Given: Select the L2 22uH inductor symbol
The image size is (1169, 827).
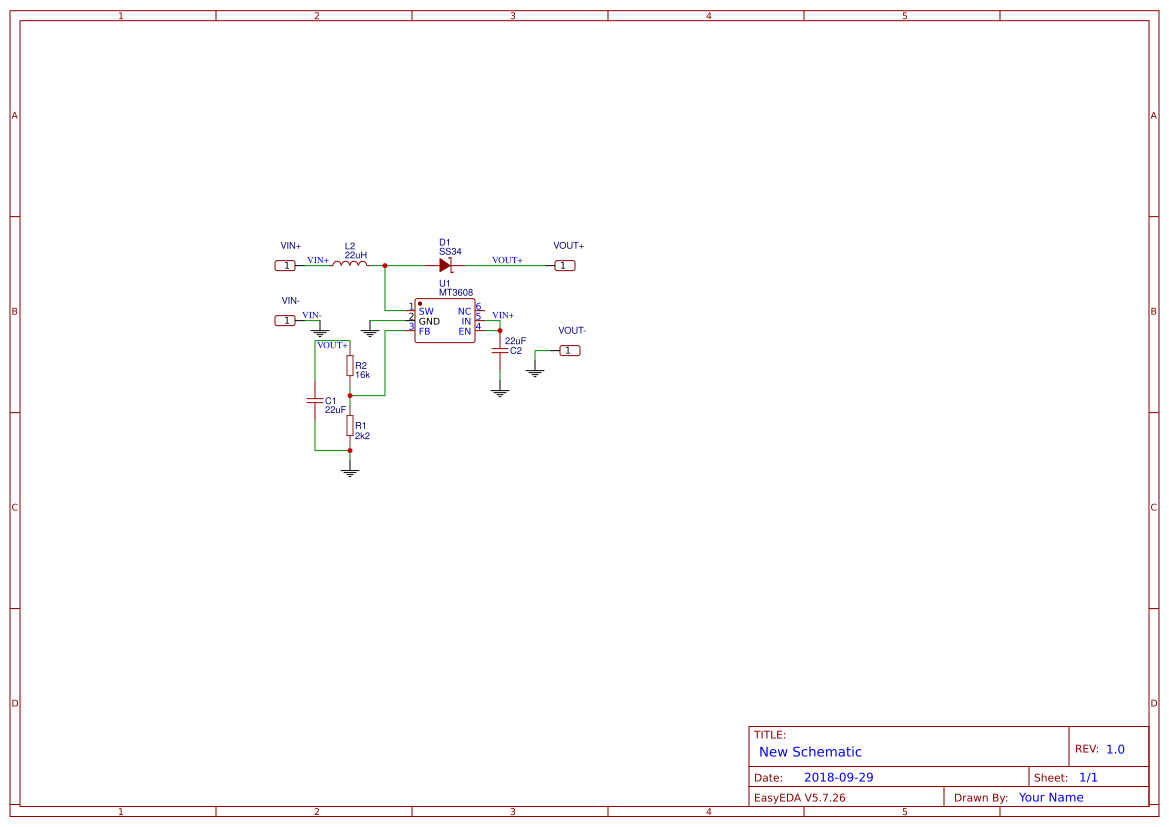Looking at the screenshot, I should pos(350,265).
